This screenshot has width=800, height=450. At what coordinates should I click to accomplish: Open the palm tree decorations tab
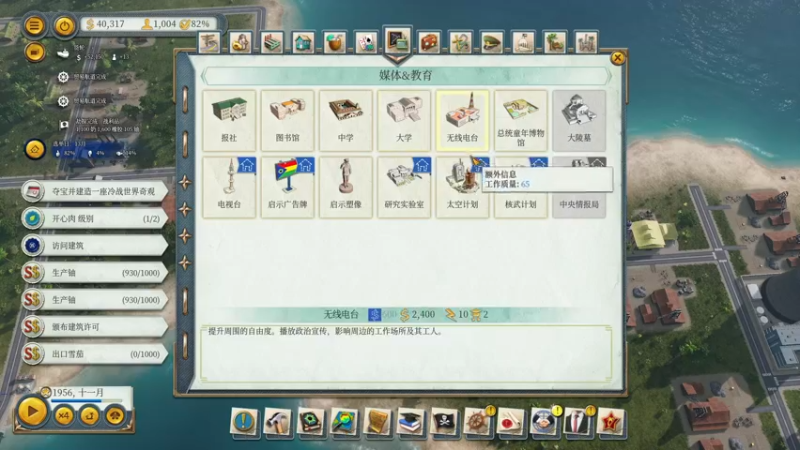click(x=555, y=42)
